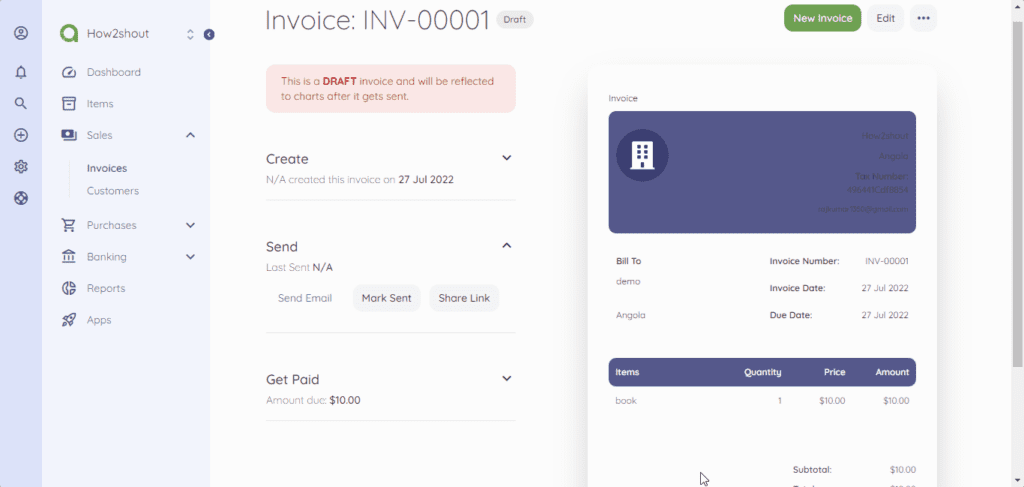Image resolution: width=1024 pixels, height=487 pixels.
Task: Click the search magnifier icon
Action: click(x=21, y=103)
